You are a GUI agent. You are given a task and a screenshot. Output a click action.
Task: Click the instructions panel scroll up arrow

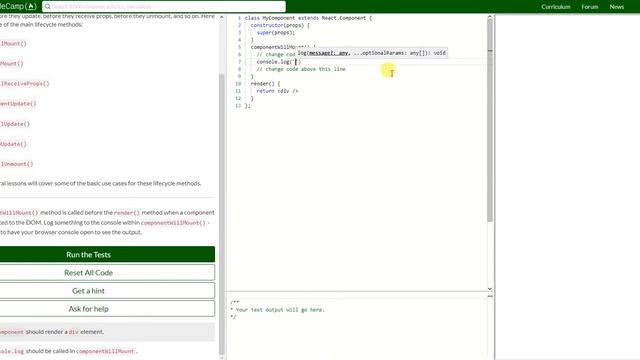(222, 17)
